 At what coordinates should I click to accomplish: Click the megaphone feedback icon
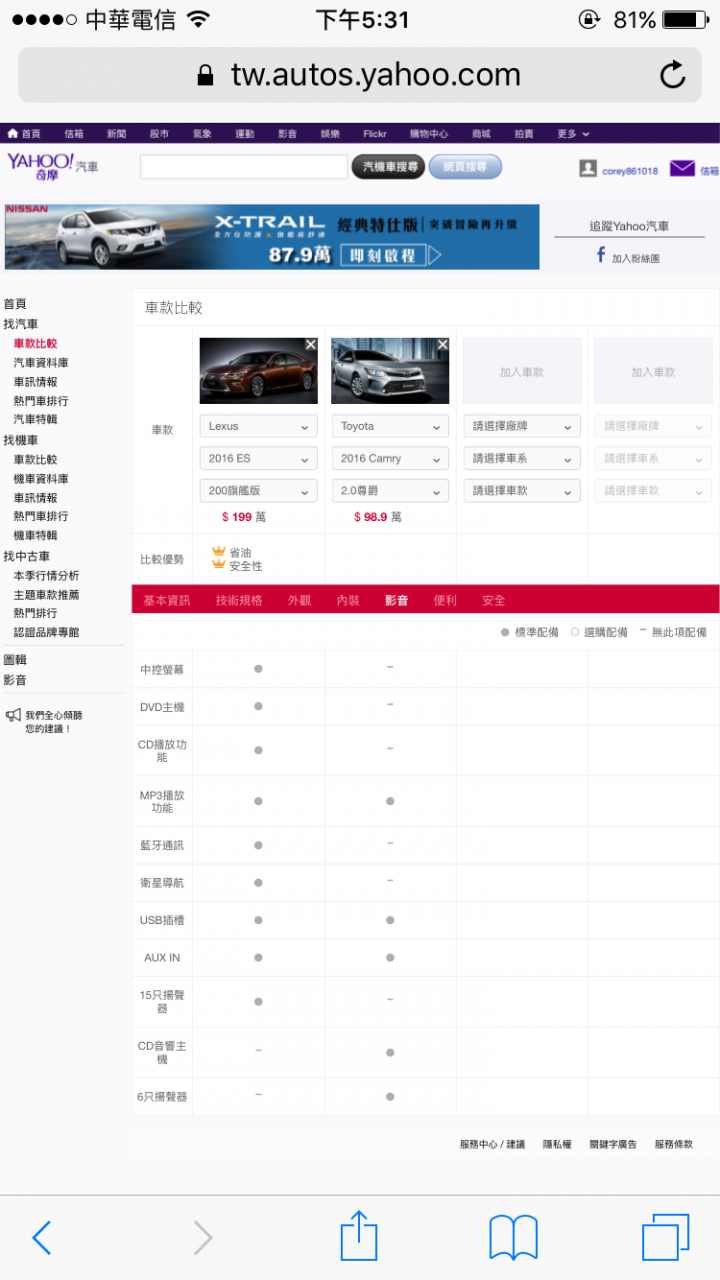[13, 715]
